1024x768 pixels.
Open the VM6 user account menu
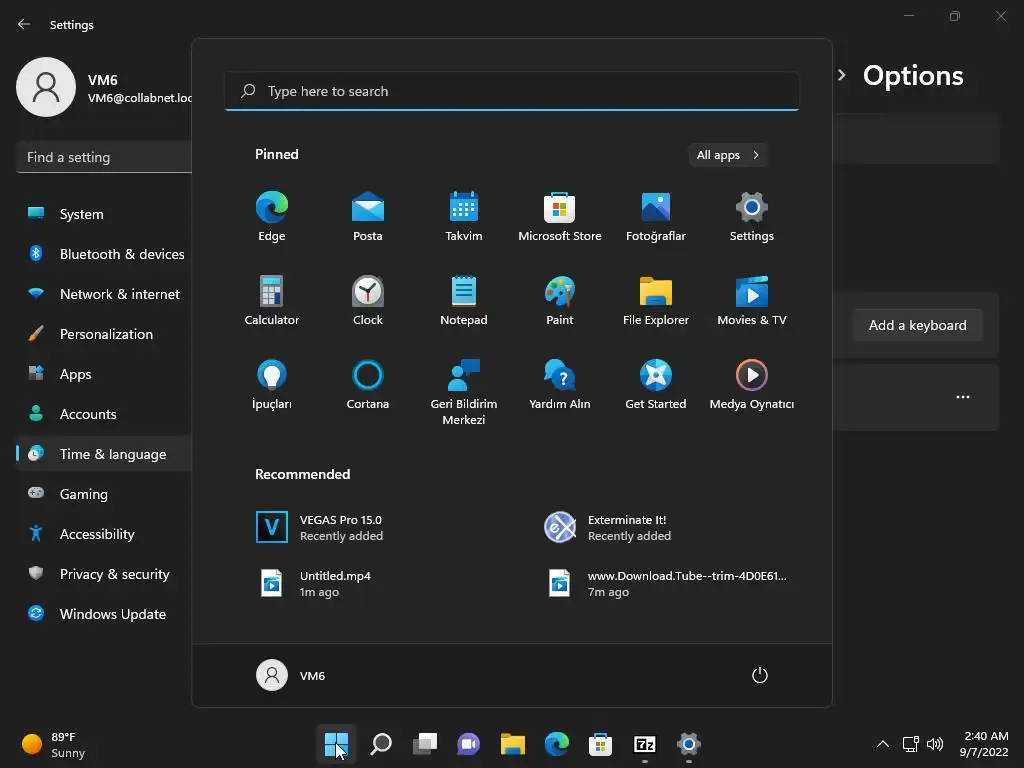291,675
